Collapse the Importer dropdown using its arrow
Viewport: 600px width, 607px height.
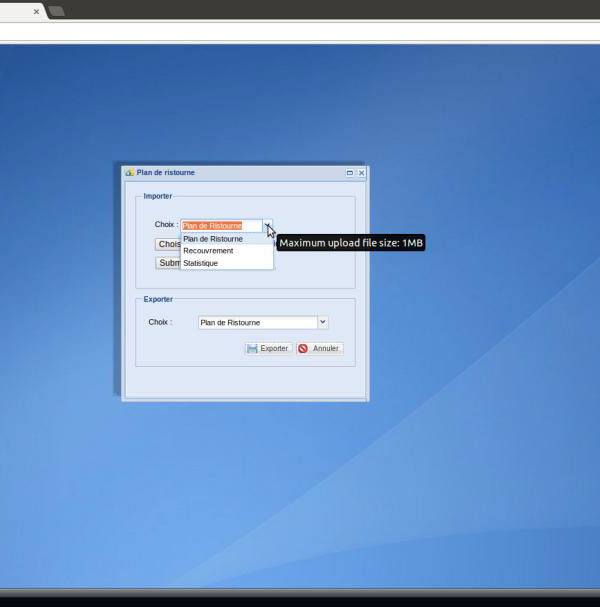[267, 226]
